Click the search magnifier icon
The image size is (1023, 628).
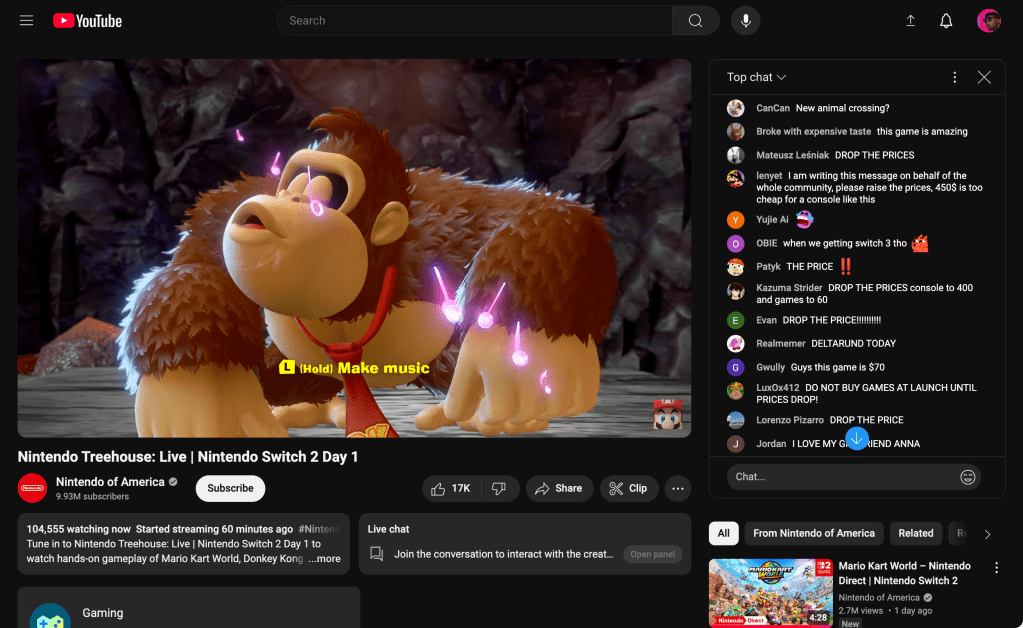click(x=694, y=20)
